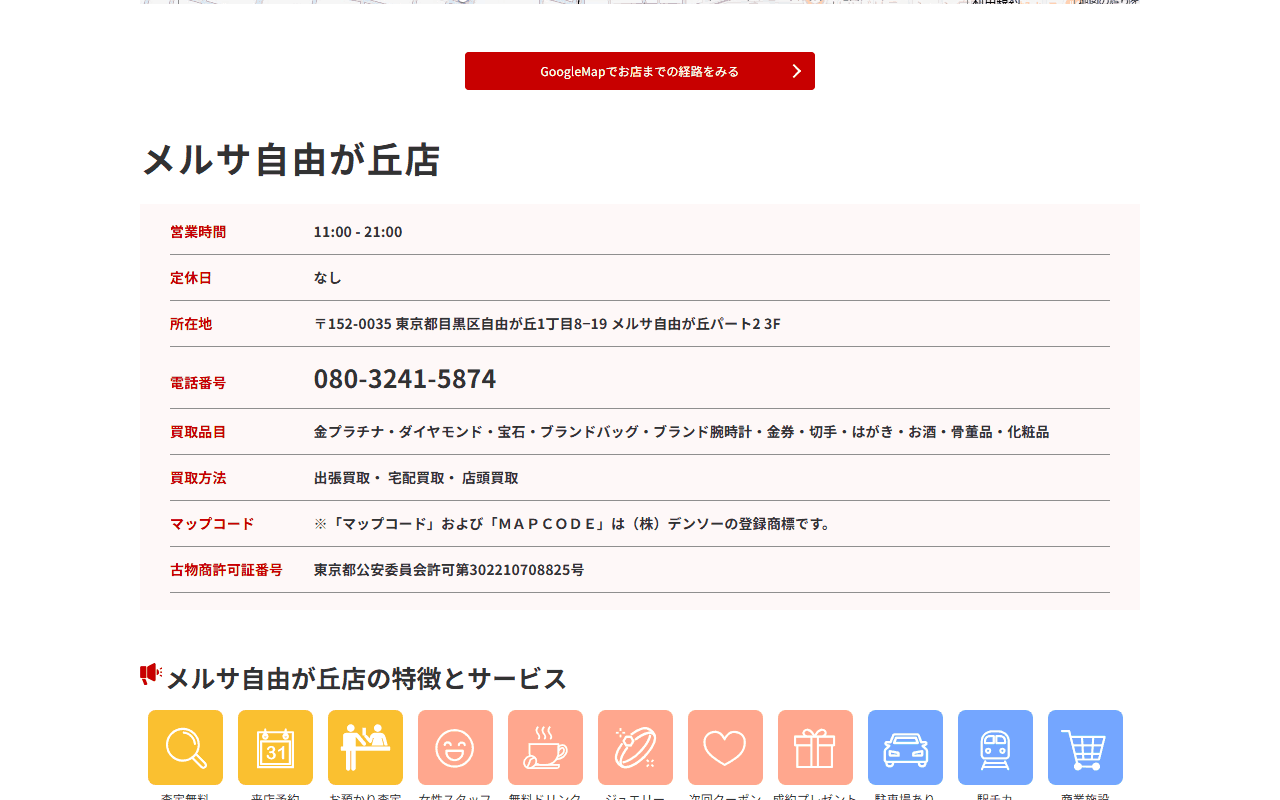1280x800 pixels.
Task: Select the heart next-time coupon icon
Action: 725,747
